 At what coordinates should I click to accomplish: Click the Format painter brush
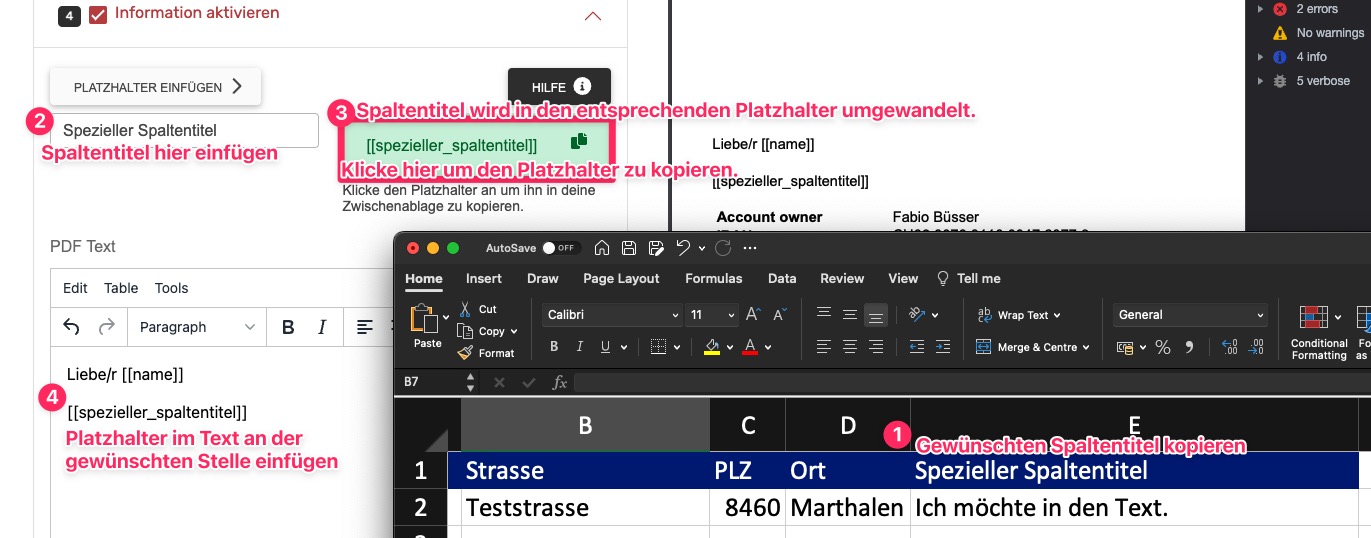click(466, 353)
